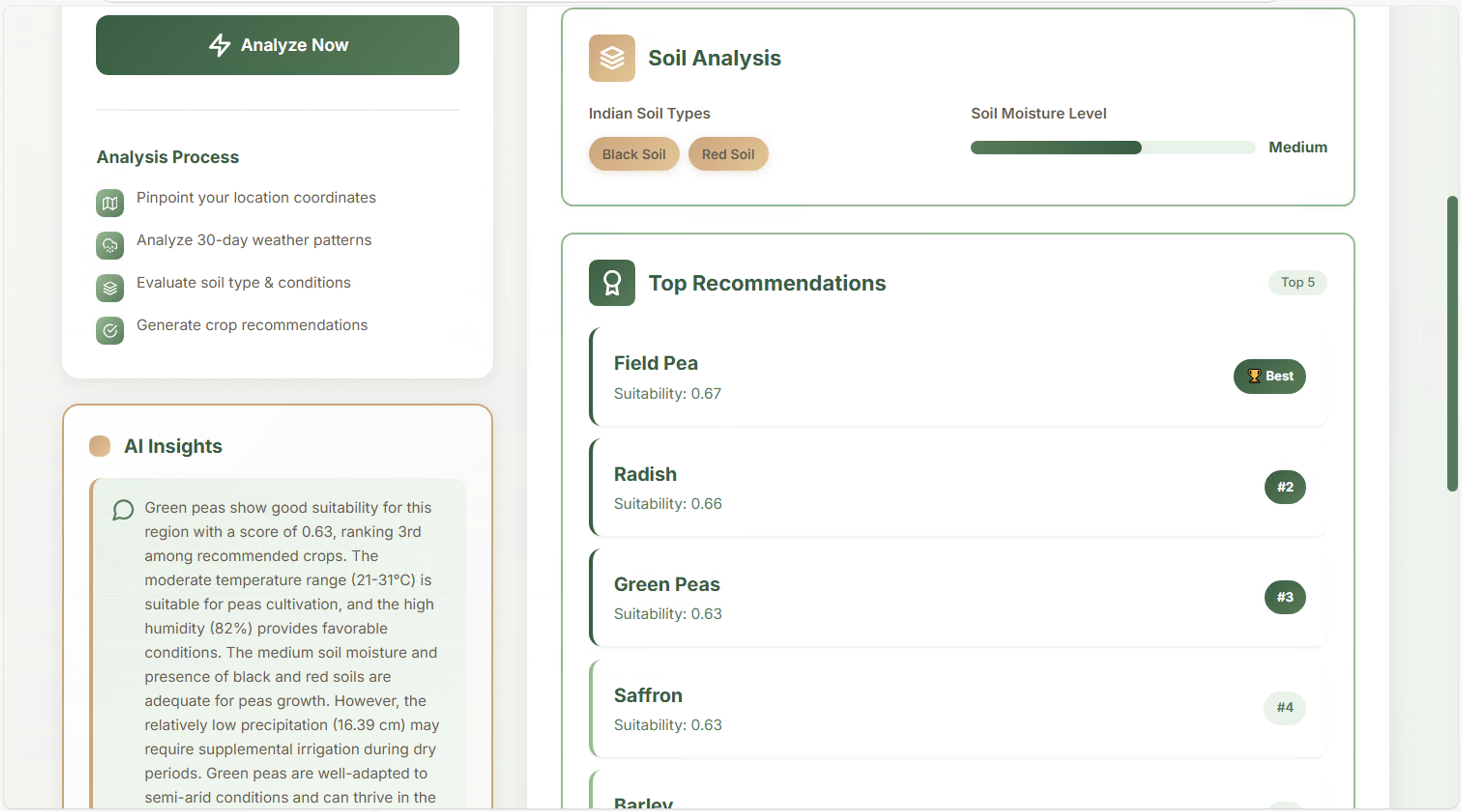Click the speech bubble icon in AI Insights

tap(123, 509)
